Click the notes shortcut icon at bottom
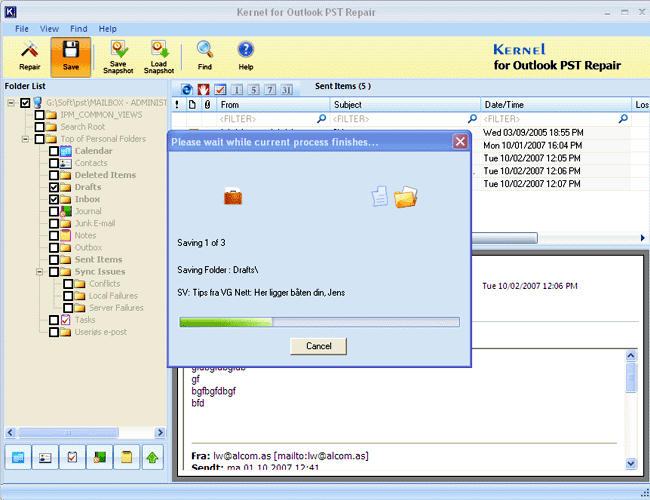This screenshot has width=650, height=500. (126, 457)
